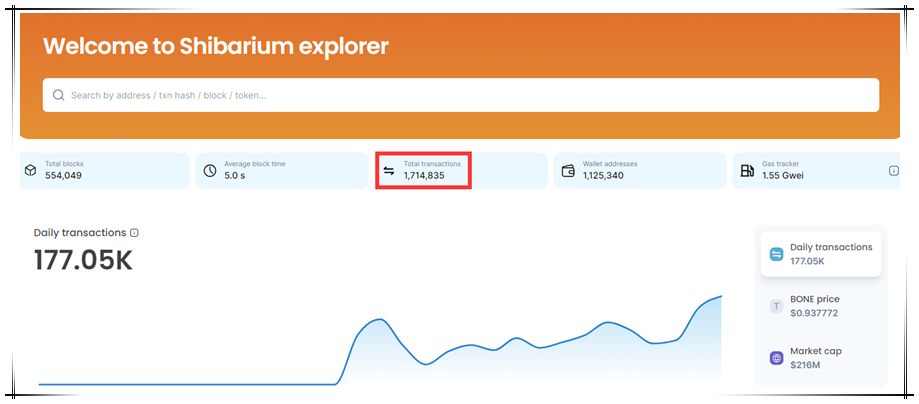
Task: Select the BONE price chart tab
Action: (821, 306)
